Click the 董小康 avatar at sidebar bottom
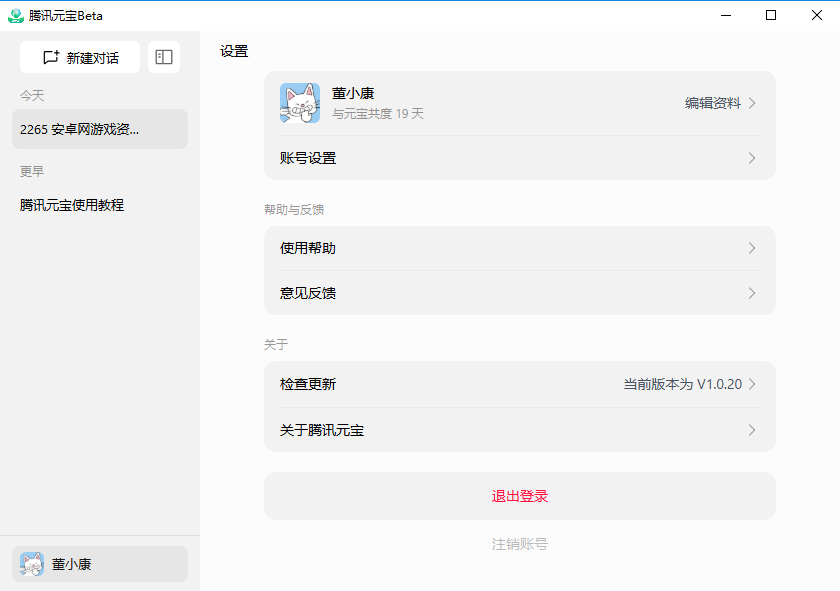 (x=31, y=564)
